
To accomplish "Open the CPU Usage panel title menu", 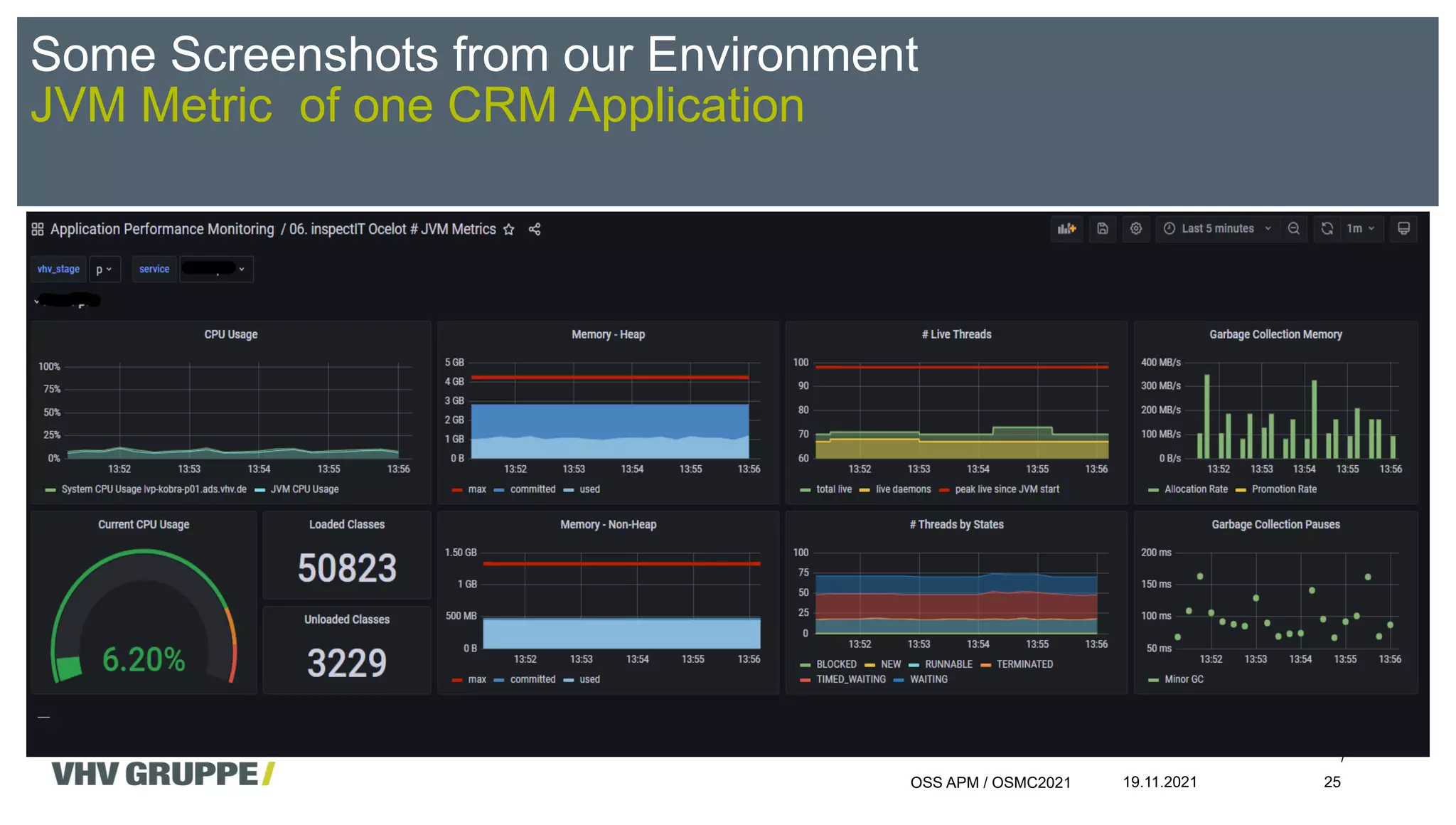I will (231, 334).
